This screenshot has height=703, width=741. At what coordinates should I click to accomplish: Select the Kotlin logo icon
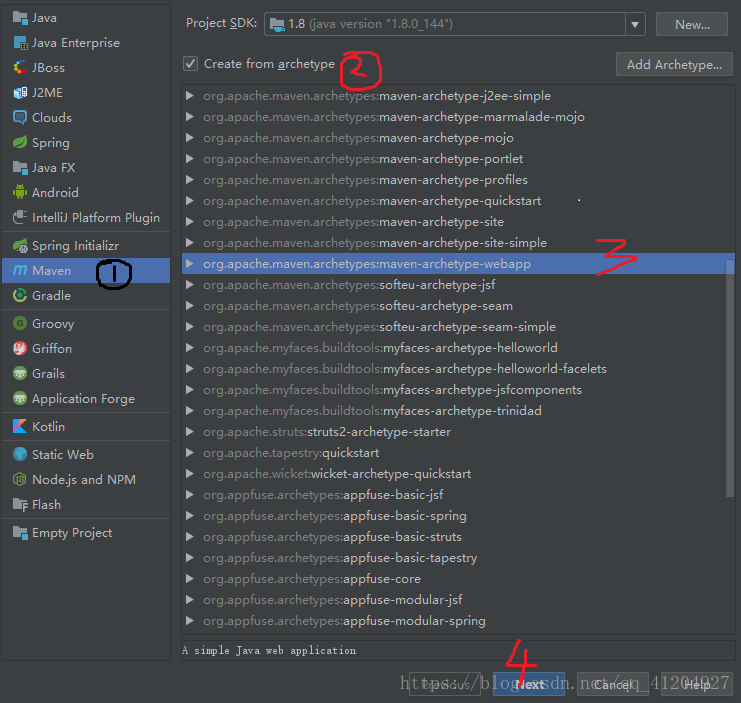20,427
